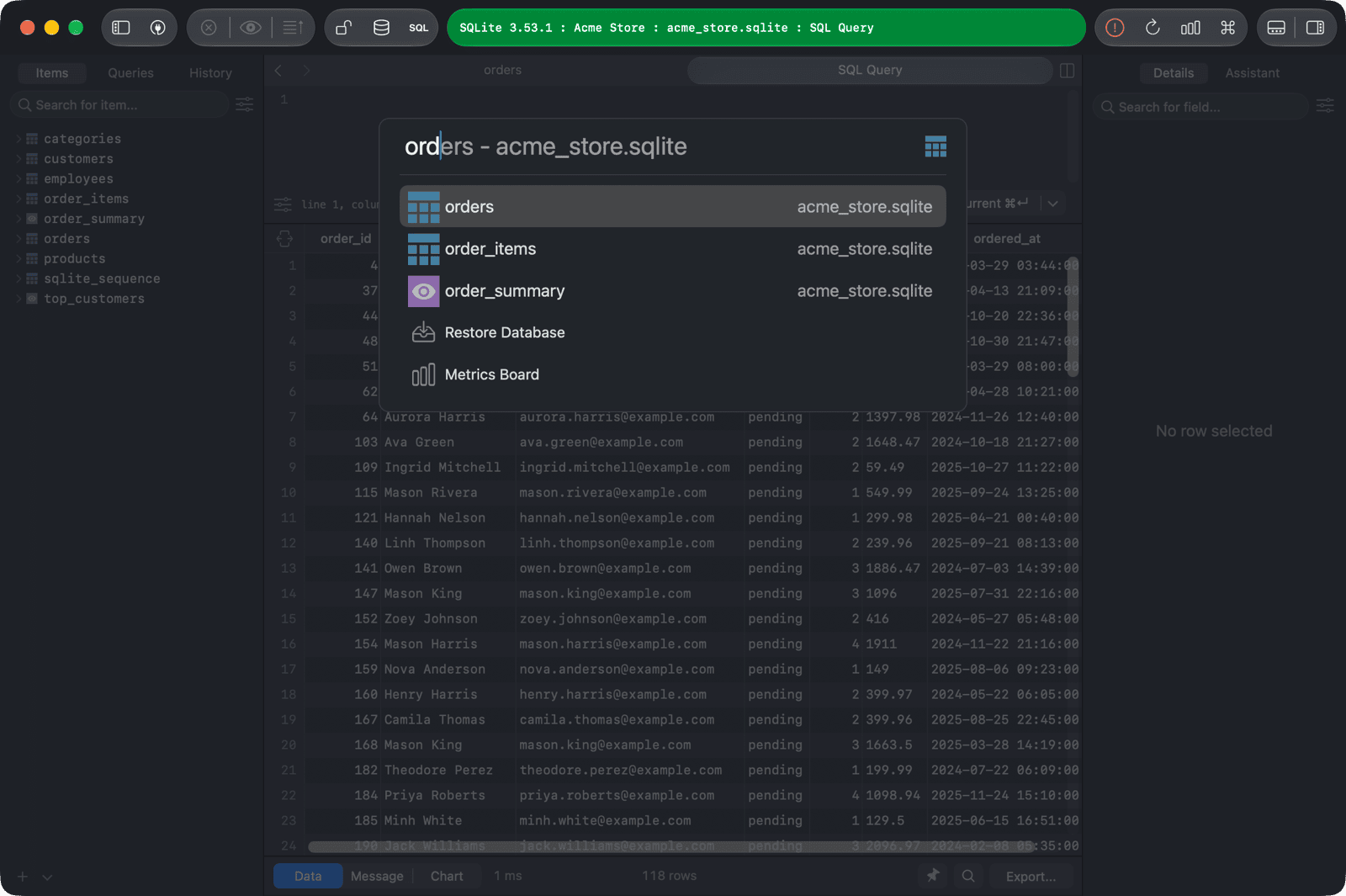This screenshot has width=1346, height=896.
Task: Toggle the left sidebar panel
Action: 121,28
